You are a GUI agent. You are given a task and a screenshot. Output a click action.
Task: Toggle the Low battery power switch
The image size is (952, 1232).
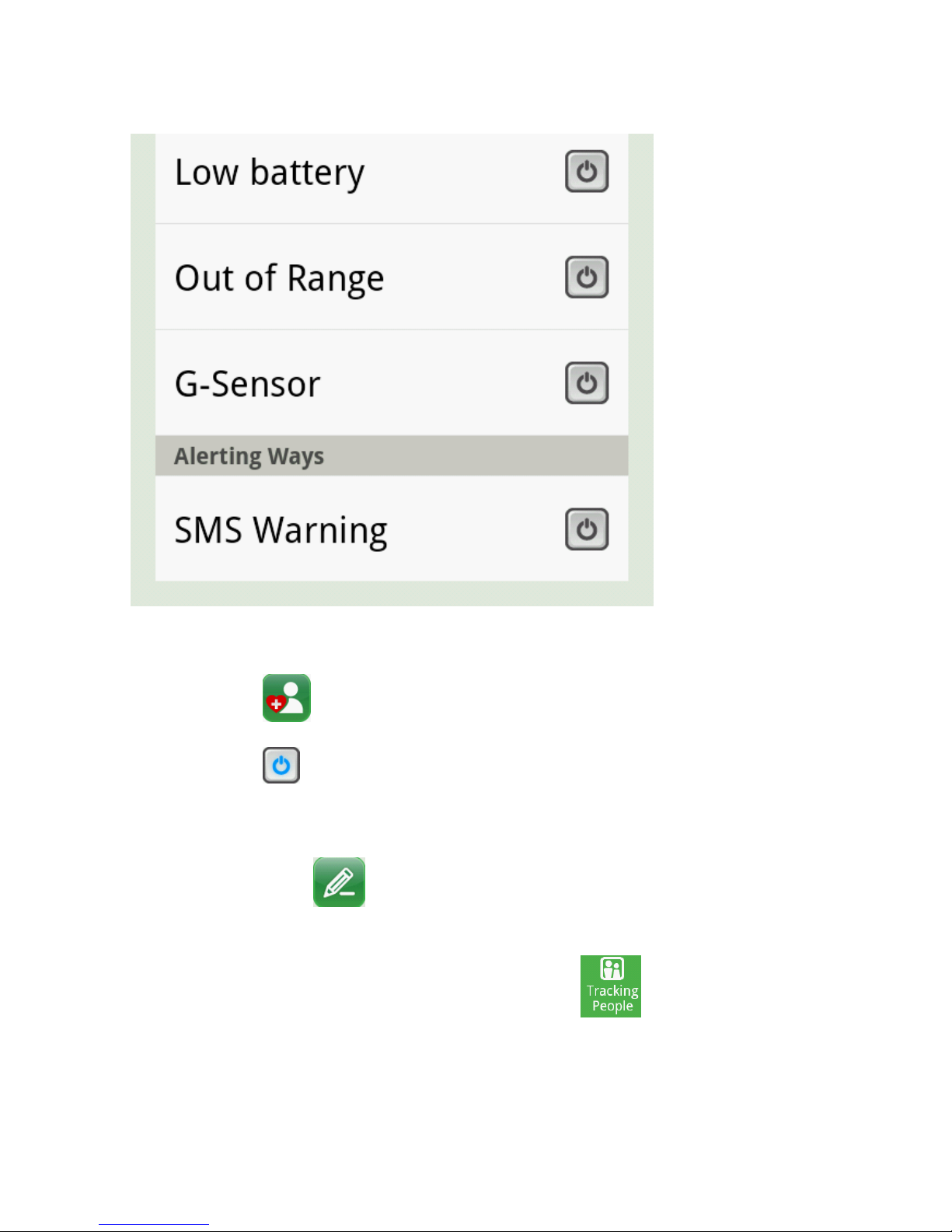587,171
